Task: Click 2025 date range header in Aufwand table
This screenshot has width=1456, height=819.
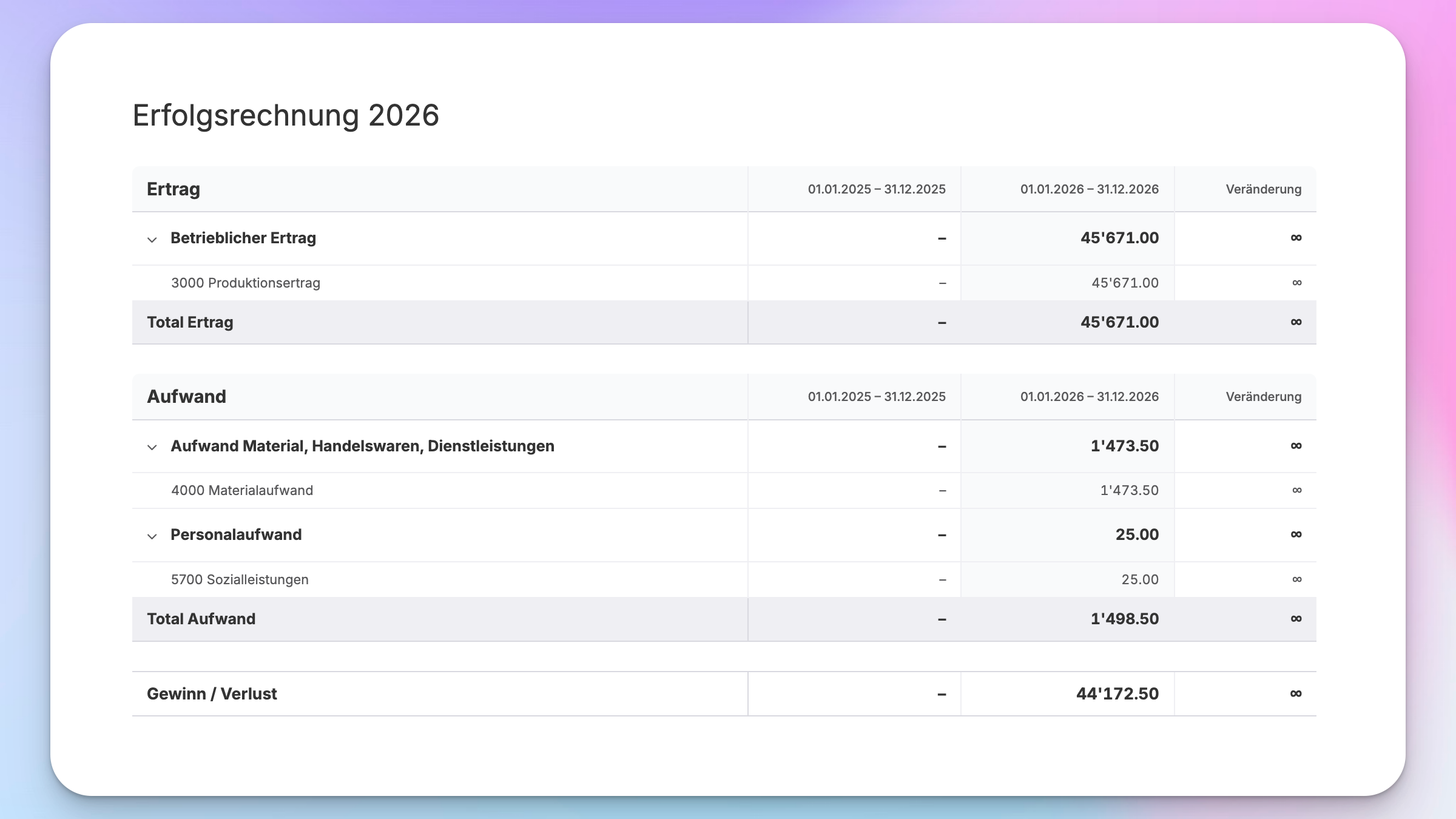Action: 877,397
